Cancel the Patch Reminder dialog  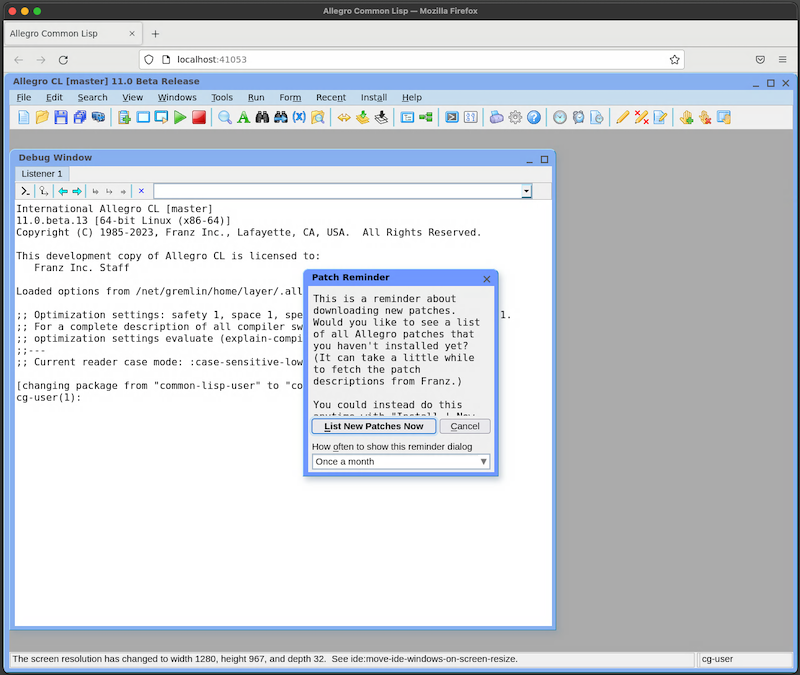click(x=464, y=425)
